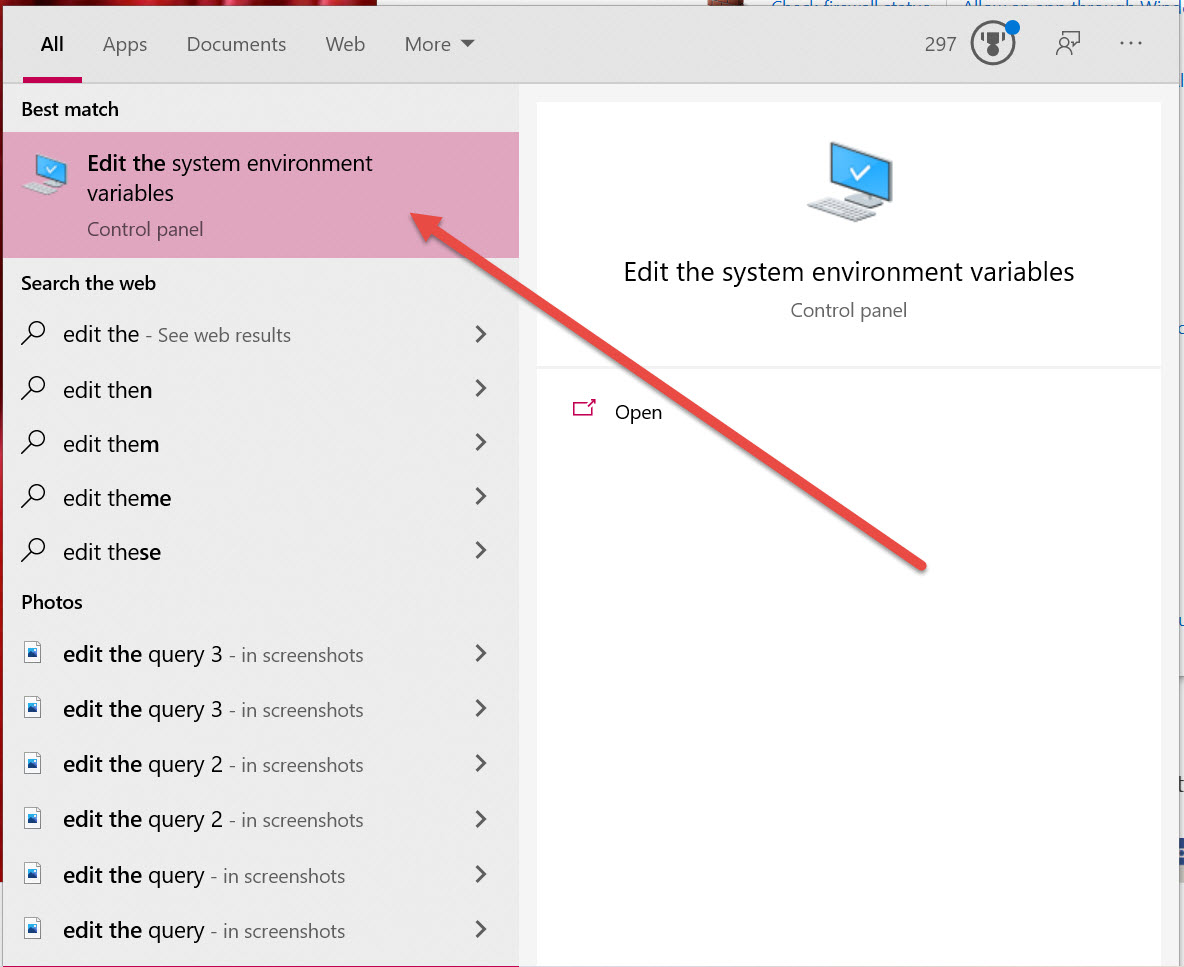The image size is (1184, 967).
Task: Click the 297 rewards points counter
Action: (x=940, y=44)
